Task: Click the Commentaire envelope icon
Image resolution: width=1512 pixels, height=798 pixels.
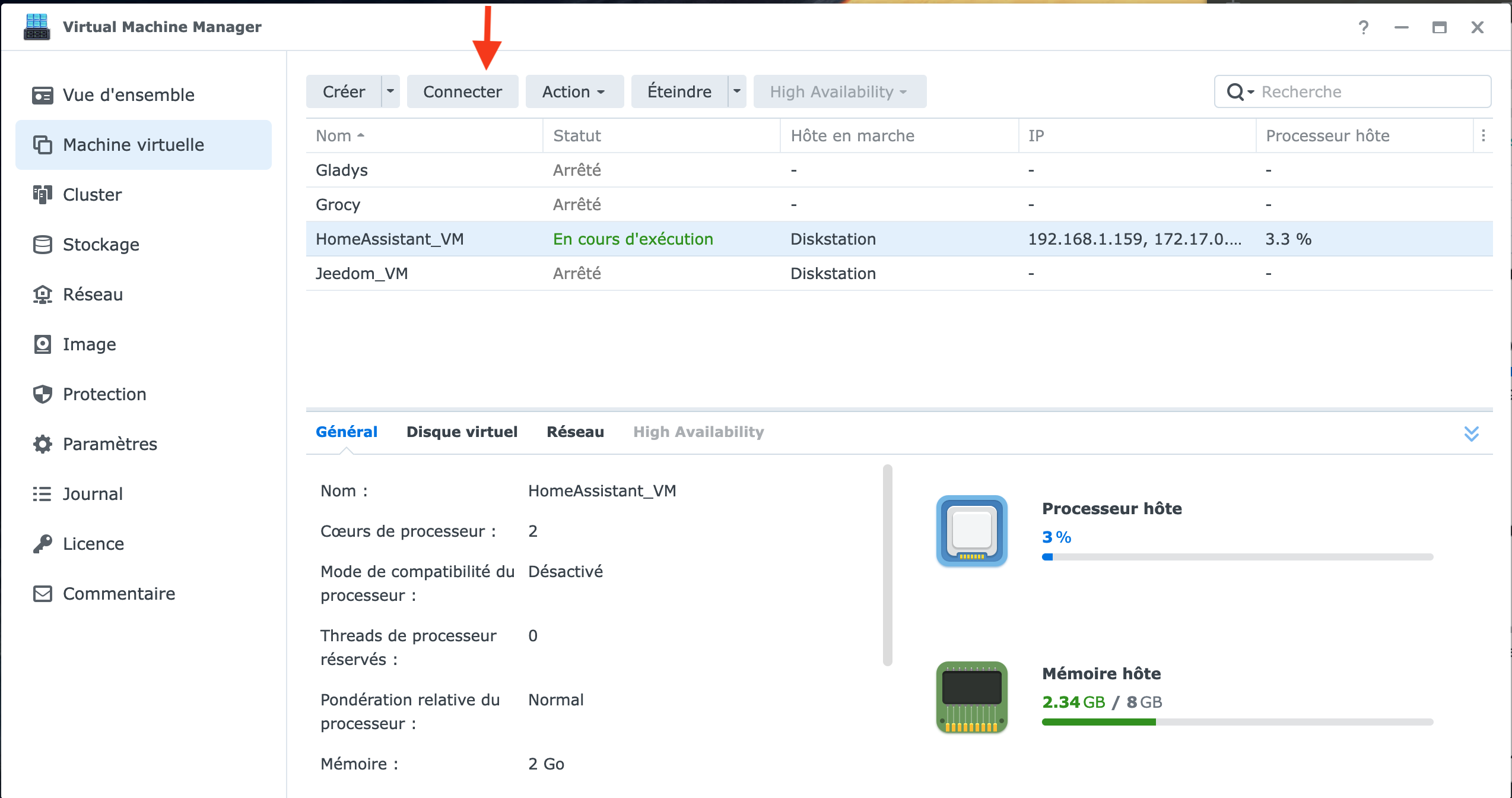Action: click(42, 594)
